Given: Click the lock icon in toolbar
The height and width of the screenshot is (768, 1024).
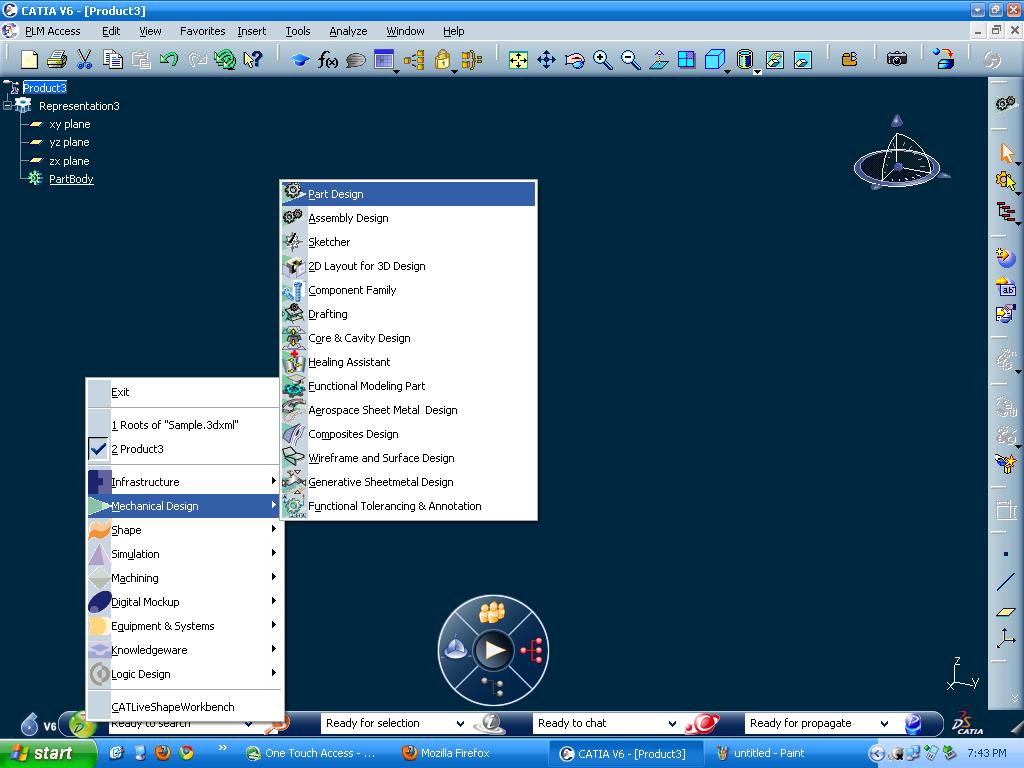Looking at the screenshot, I should point(442,60).
